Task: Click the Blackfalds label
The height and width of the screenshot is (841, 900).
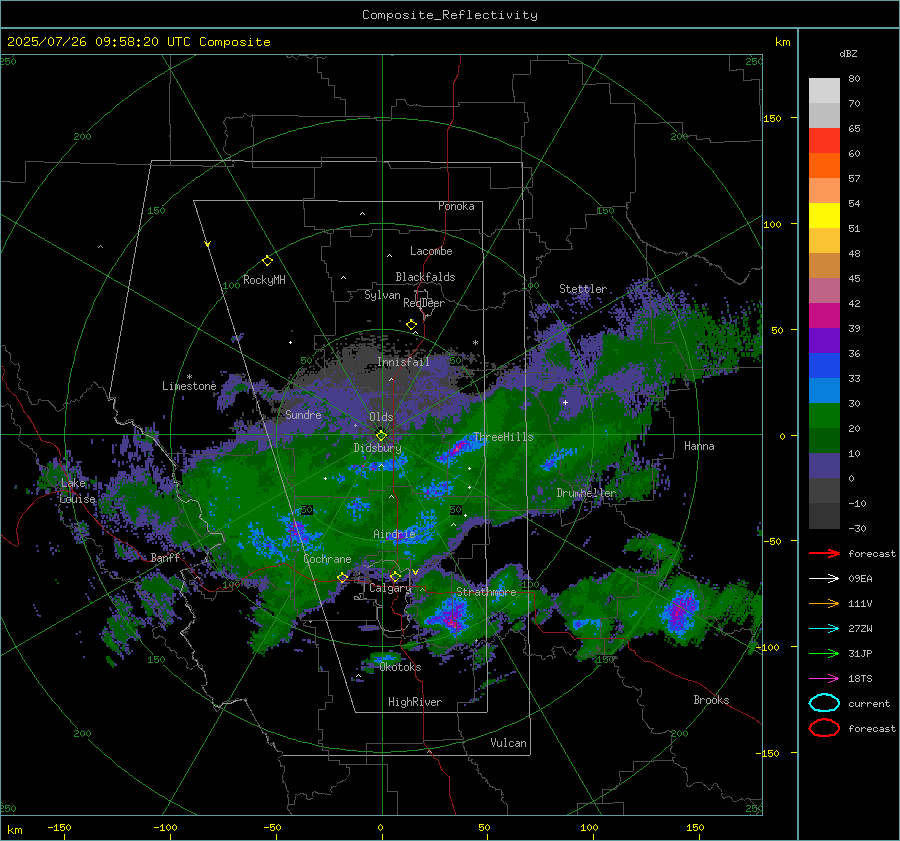Action: pyautogui.click(x=425, y=277)
